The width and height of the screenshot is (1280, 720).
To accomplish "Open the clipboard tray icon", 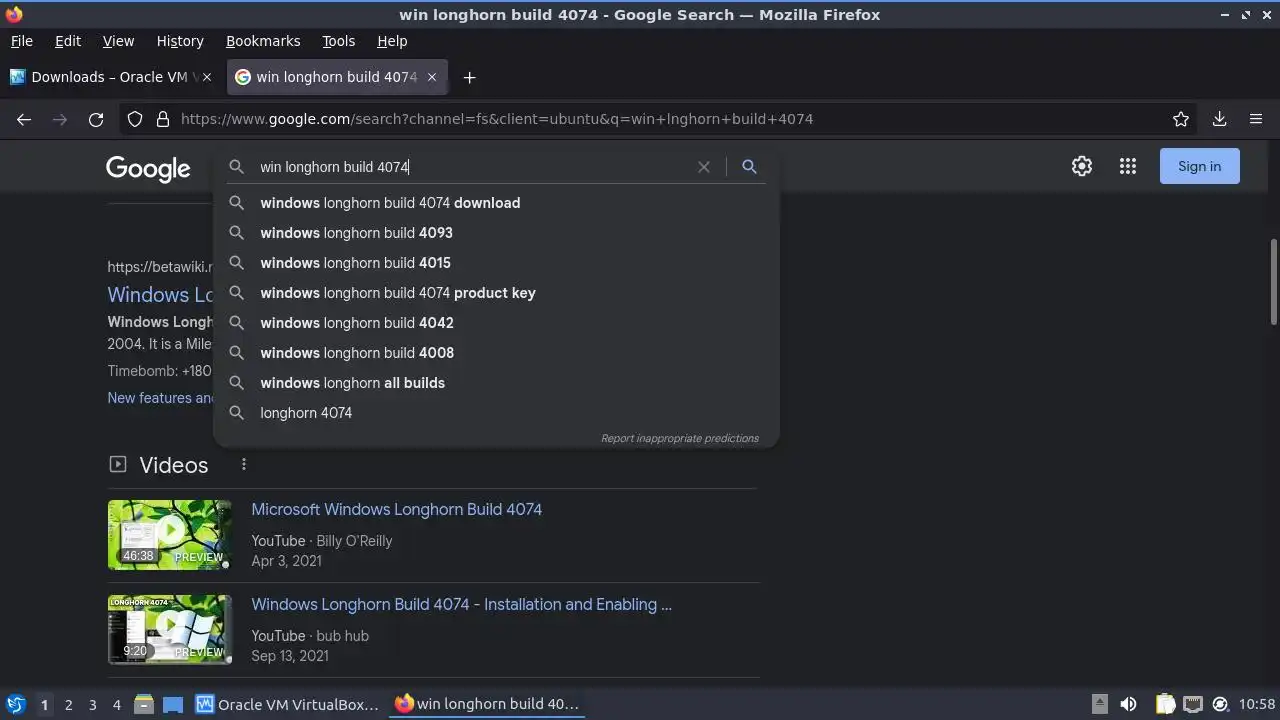I will (1165, 704).
